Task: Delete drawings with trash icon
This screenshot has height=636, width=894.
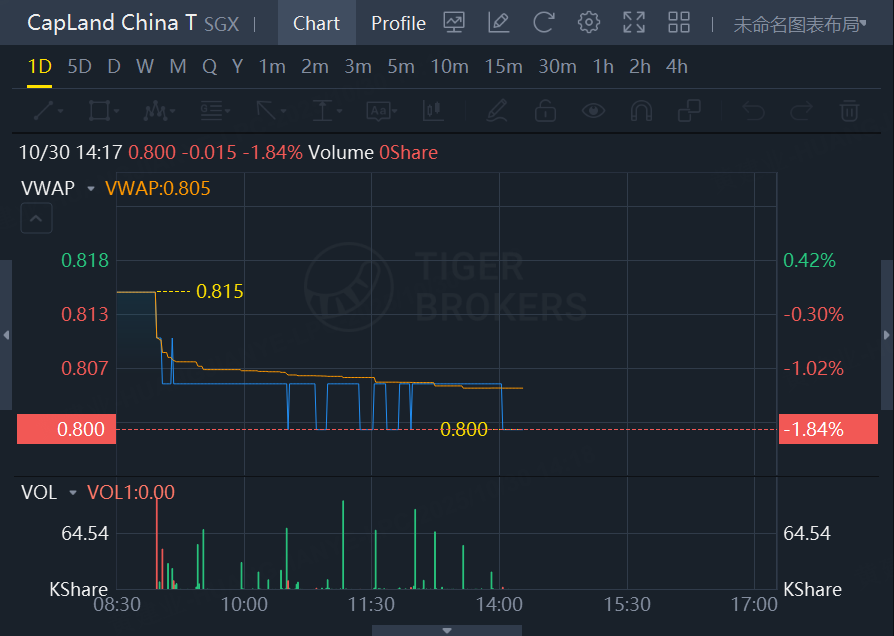Action: 849,110
